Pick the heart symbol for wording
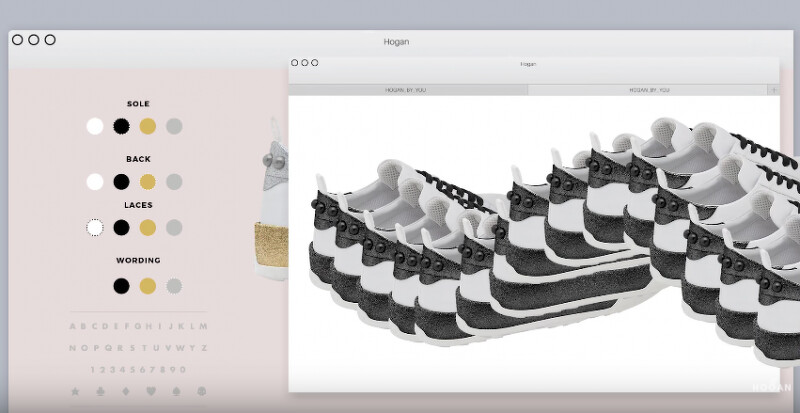Screen dimensions: 800x413 click(150, 390)
